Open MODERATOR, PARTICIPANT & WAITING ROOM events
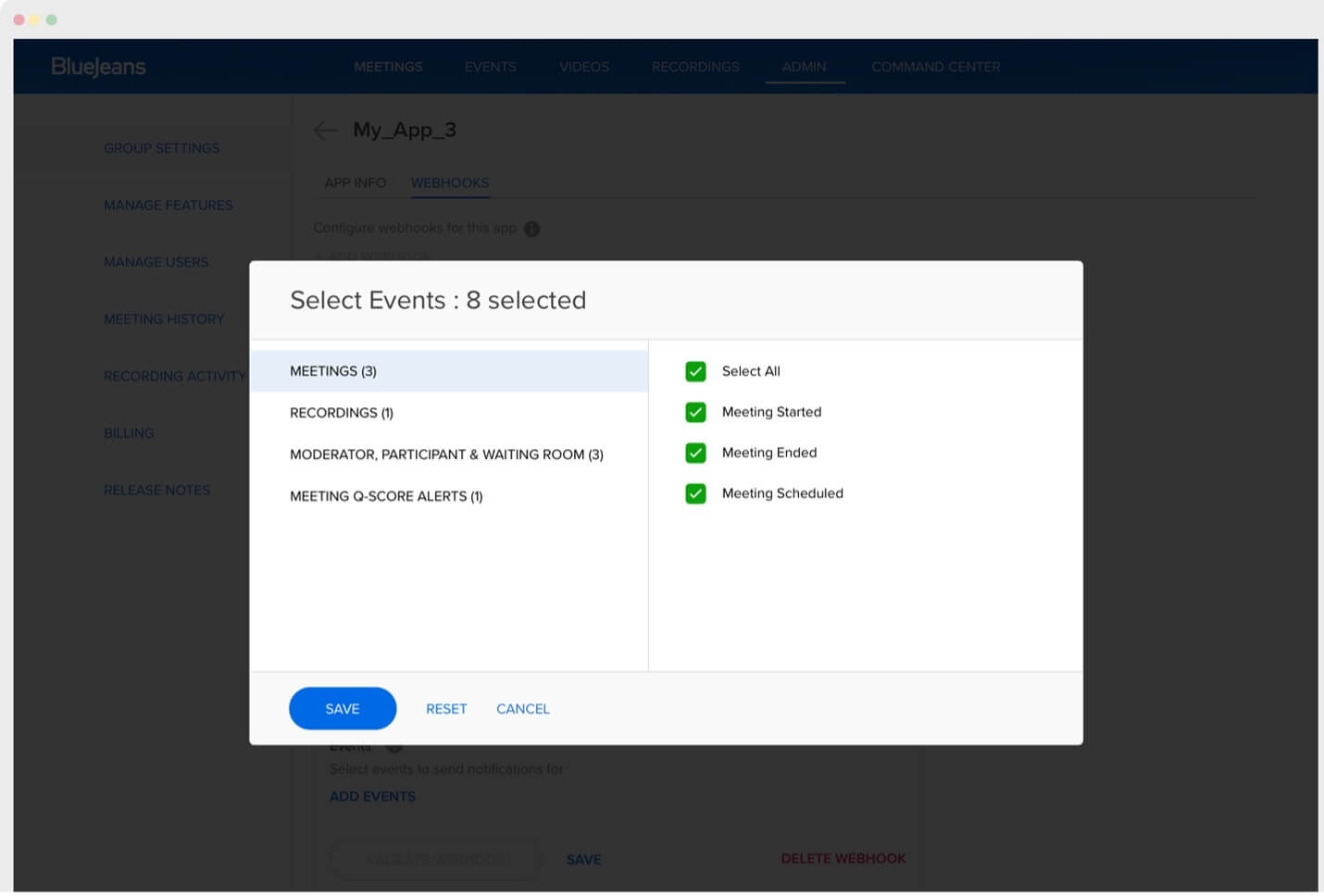The image size is (1324, 896). (x=447, y=454)
